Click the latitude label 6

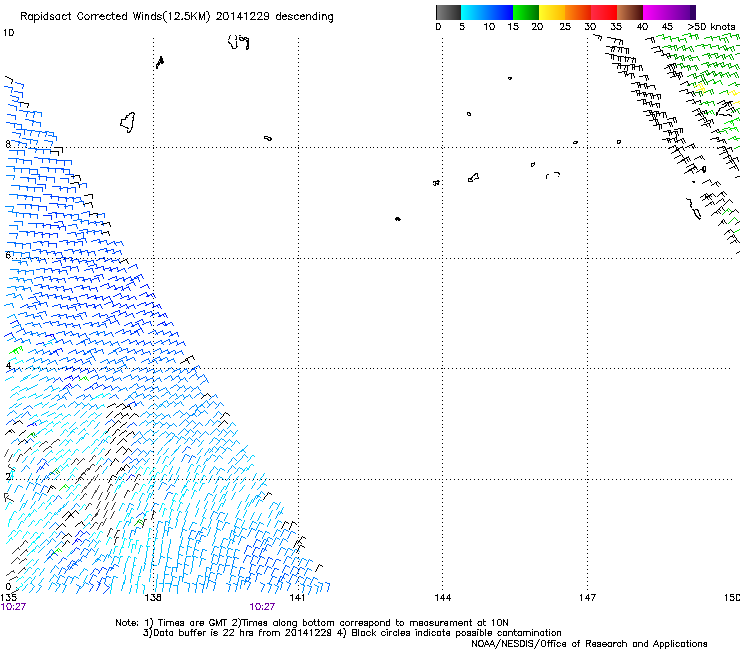tap(8, 255)
